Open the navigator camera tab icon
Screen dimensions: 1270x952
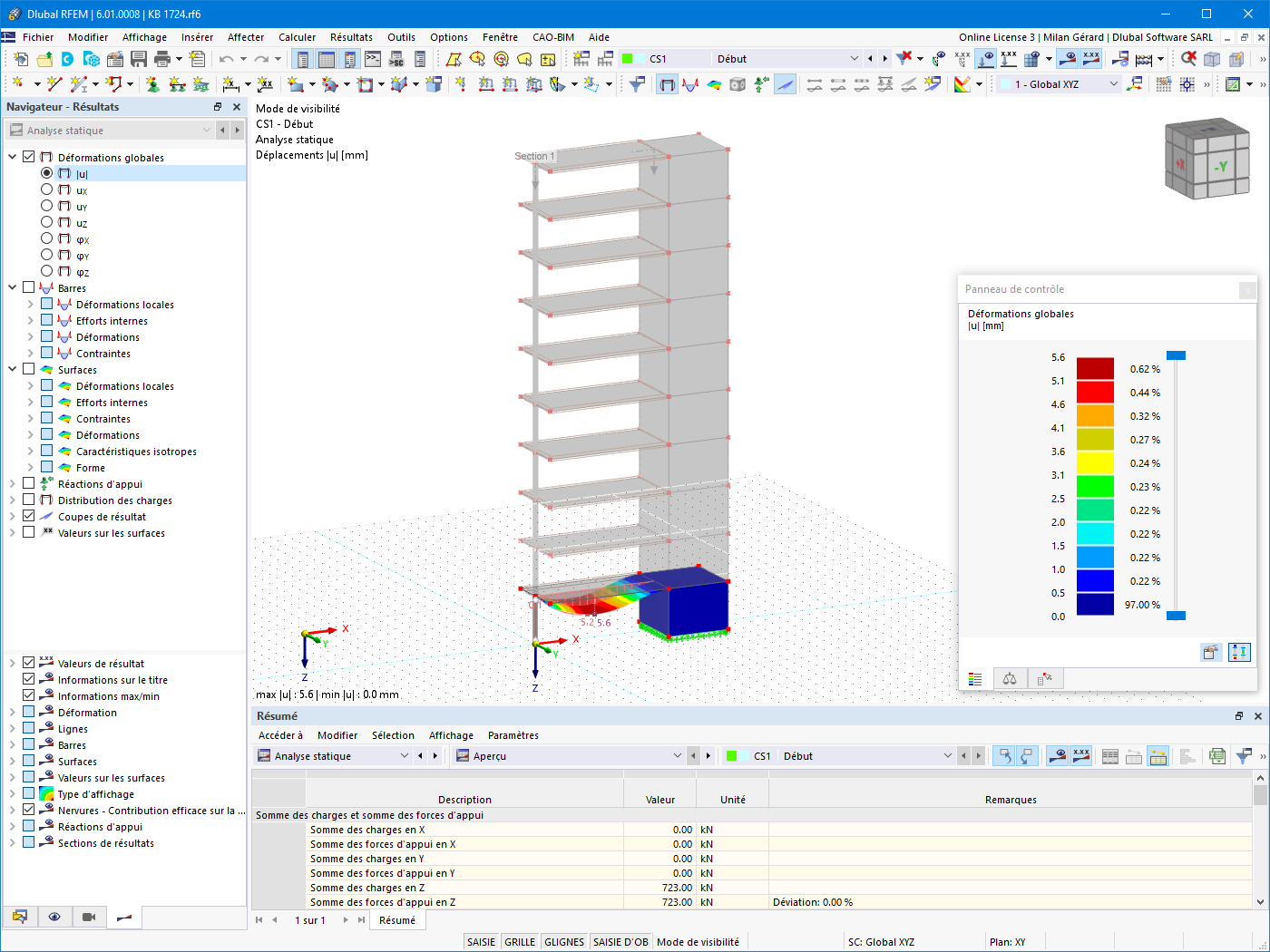pos(89,917)
